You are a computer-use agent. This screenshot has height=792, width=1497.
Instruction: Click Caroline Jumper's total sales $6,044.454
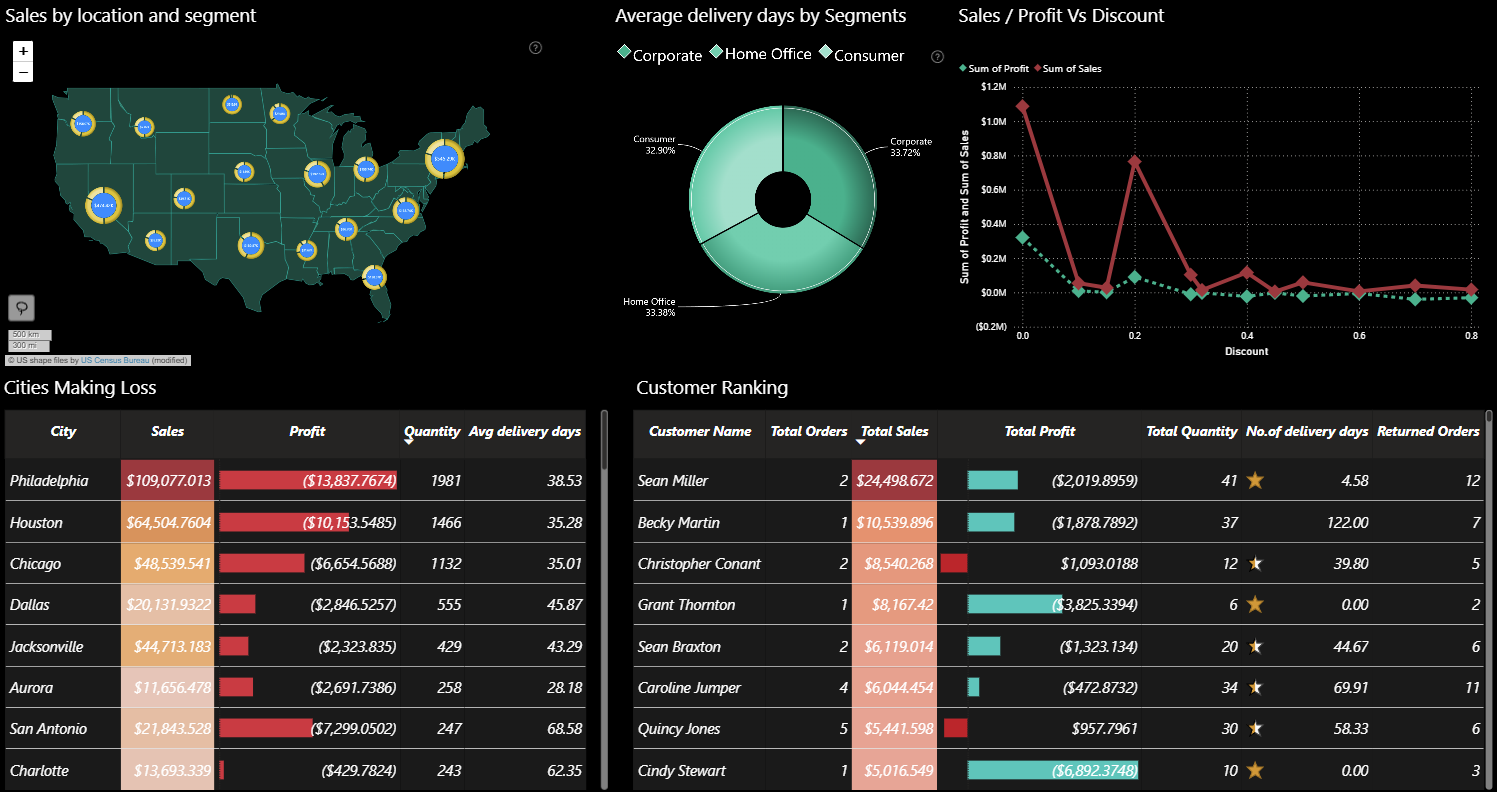click(897, 688)
